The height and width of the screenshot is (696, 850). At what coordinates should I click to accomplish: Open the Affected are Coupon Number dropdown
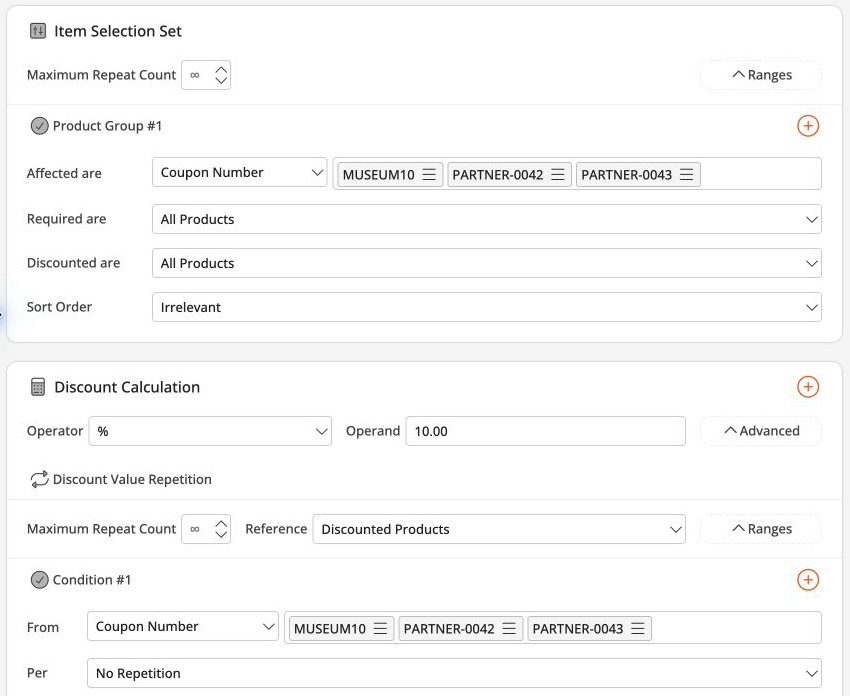tap(239, 172)
